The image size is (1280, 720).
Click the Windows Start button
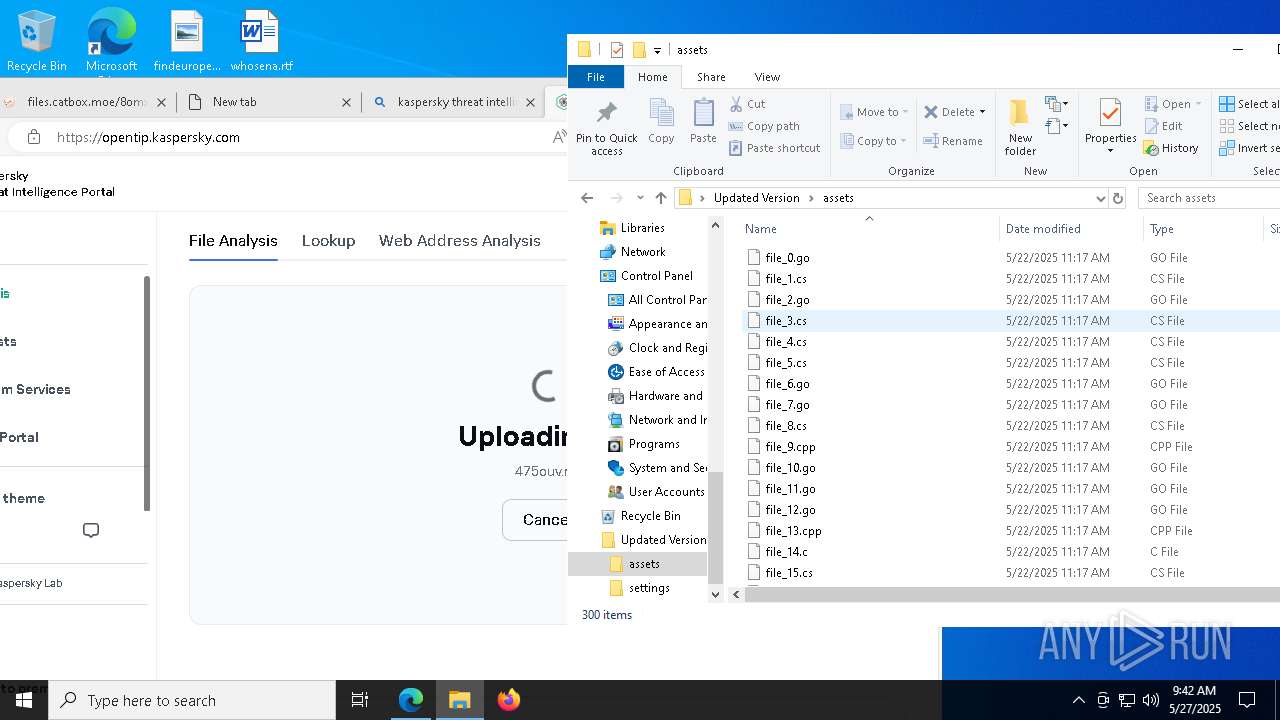click(x=24, y=700)
